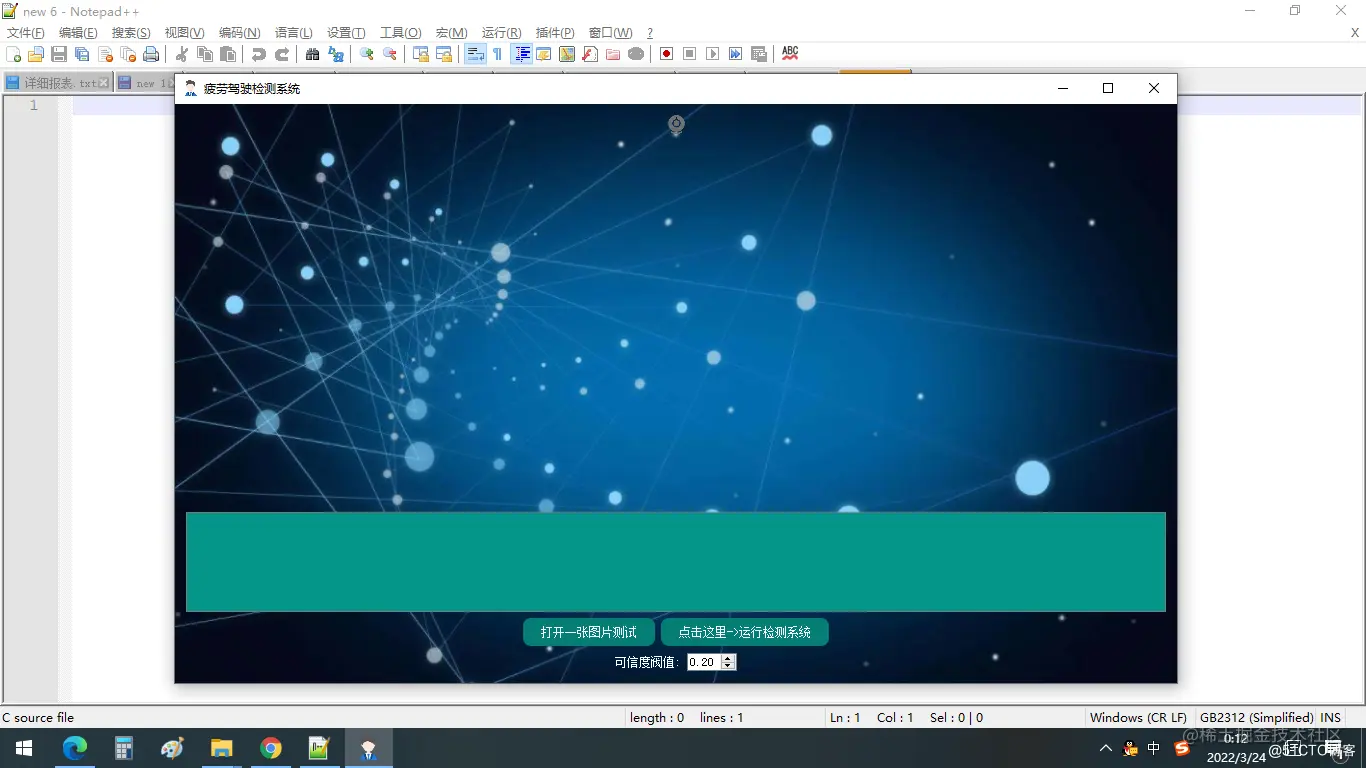Open Folder as Workspace icon
This screenshot has width=1366, height=768.
(613, 54)
